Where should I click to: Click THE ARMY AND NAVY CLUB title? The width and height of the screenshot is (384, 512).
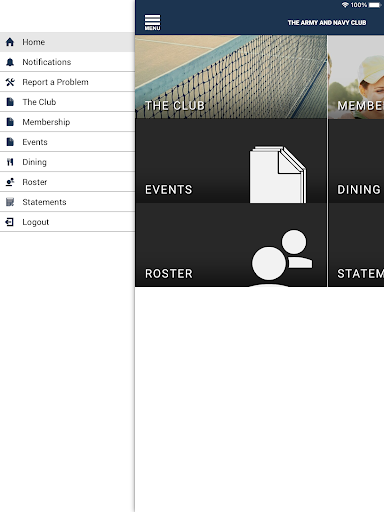[x=327, y=23]
